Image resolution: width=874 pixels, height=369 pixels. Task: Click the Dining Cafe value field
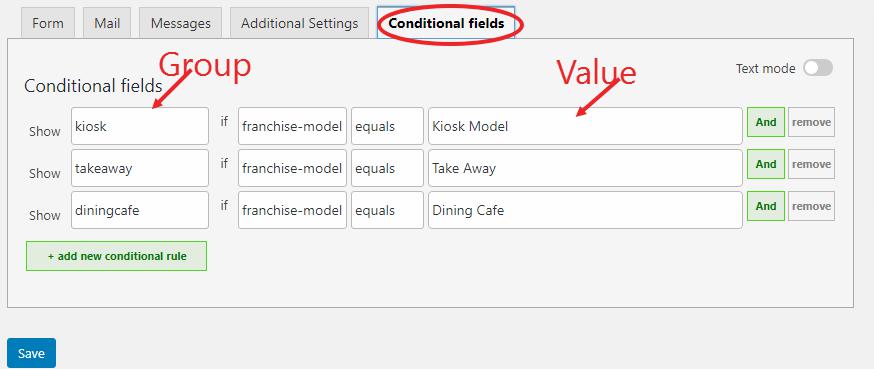(x=585, y=210)
